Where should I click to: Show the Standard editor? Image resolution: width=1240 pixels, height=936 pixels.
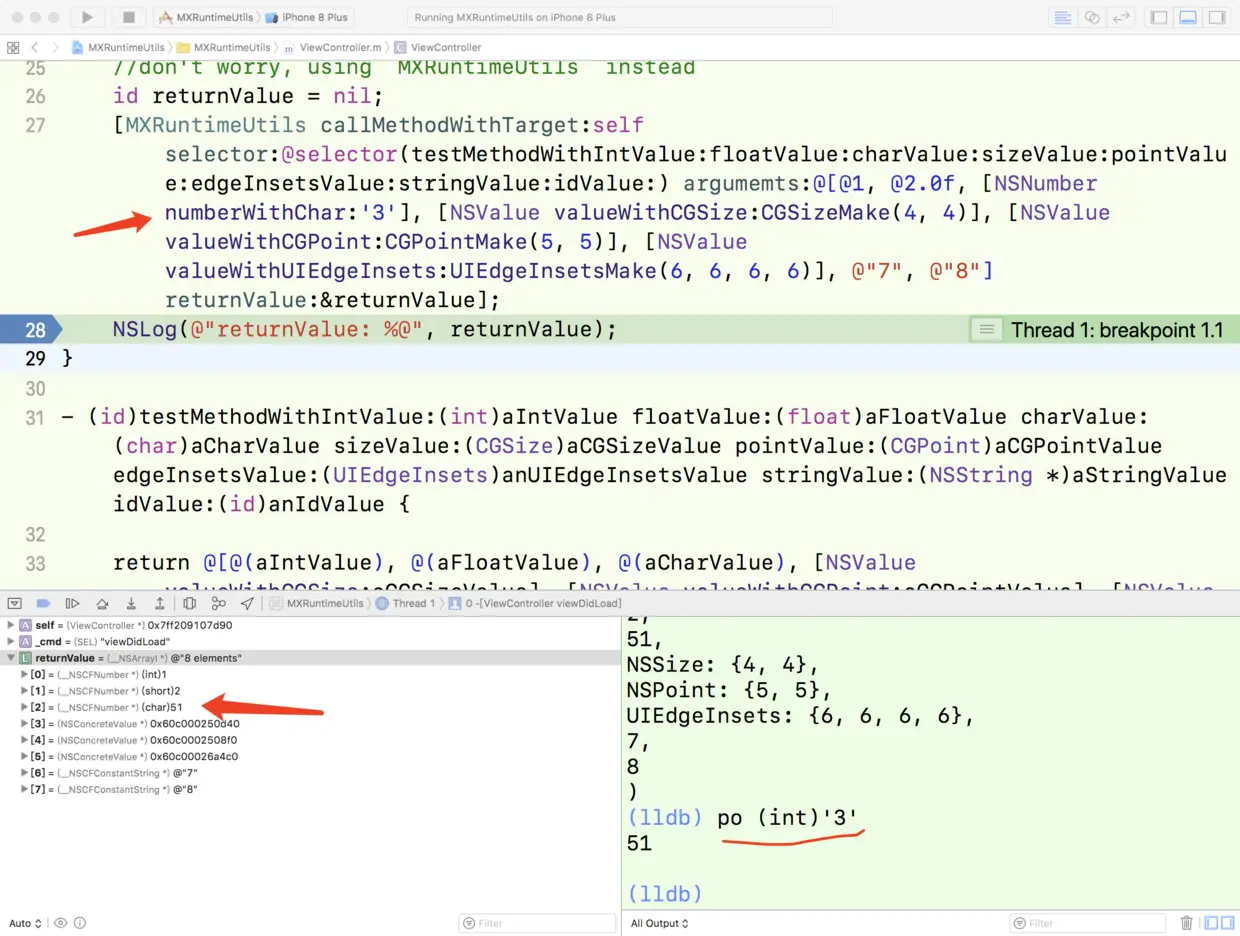tap(1062, 17)
